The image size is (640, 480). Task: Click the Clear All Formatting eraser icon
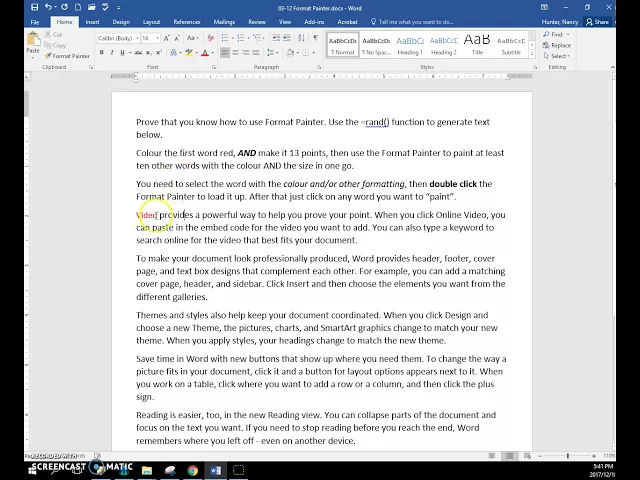[x=211, y=38]
